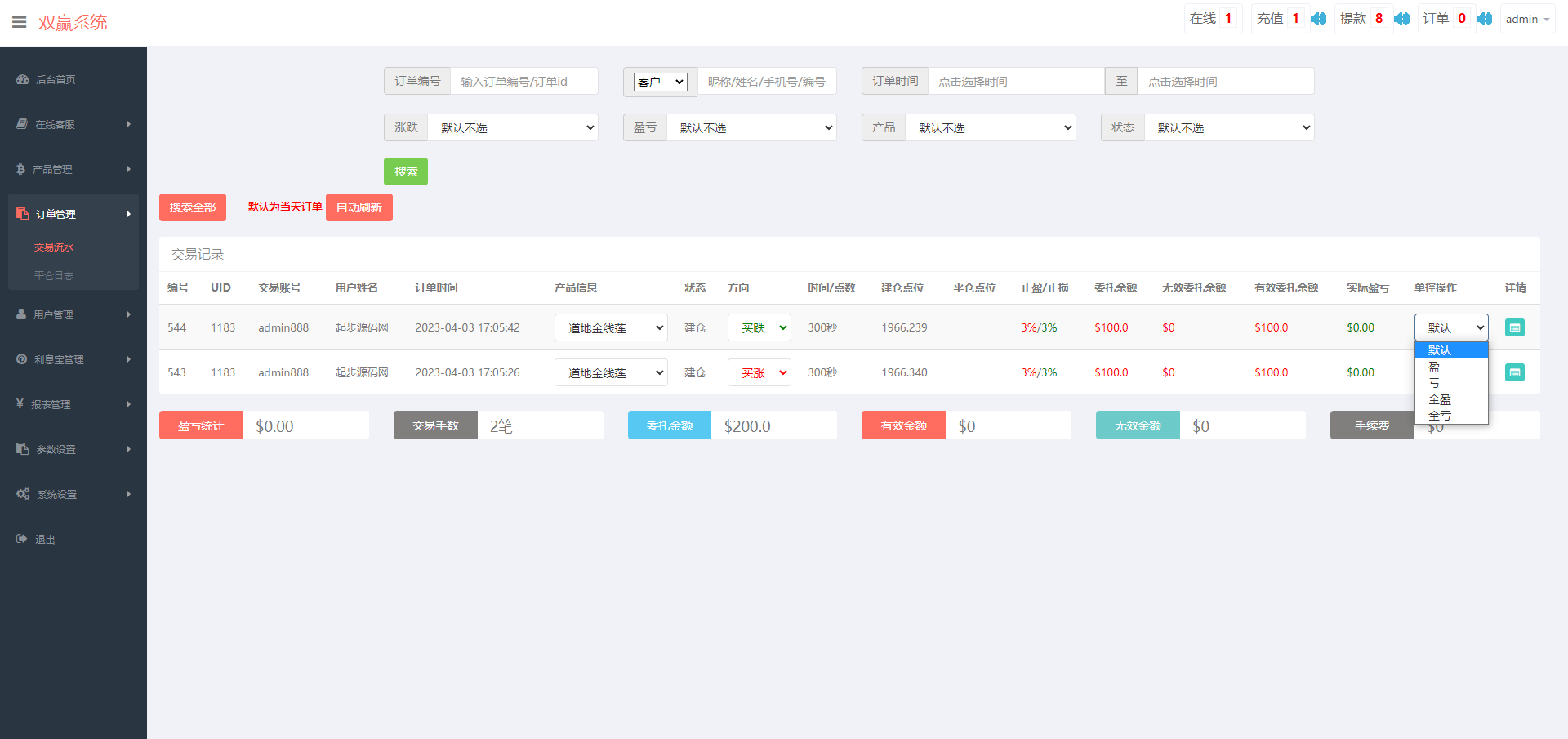Mute the 提款 notification speaker icon
This screenshot has height=739, width=1568.
pyautogui.click(x=1401, y=19)
